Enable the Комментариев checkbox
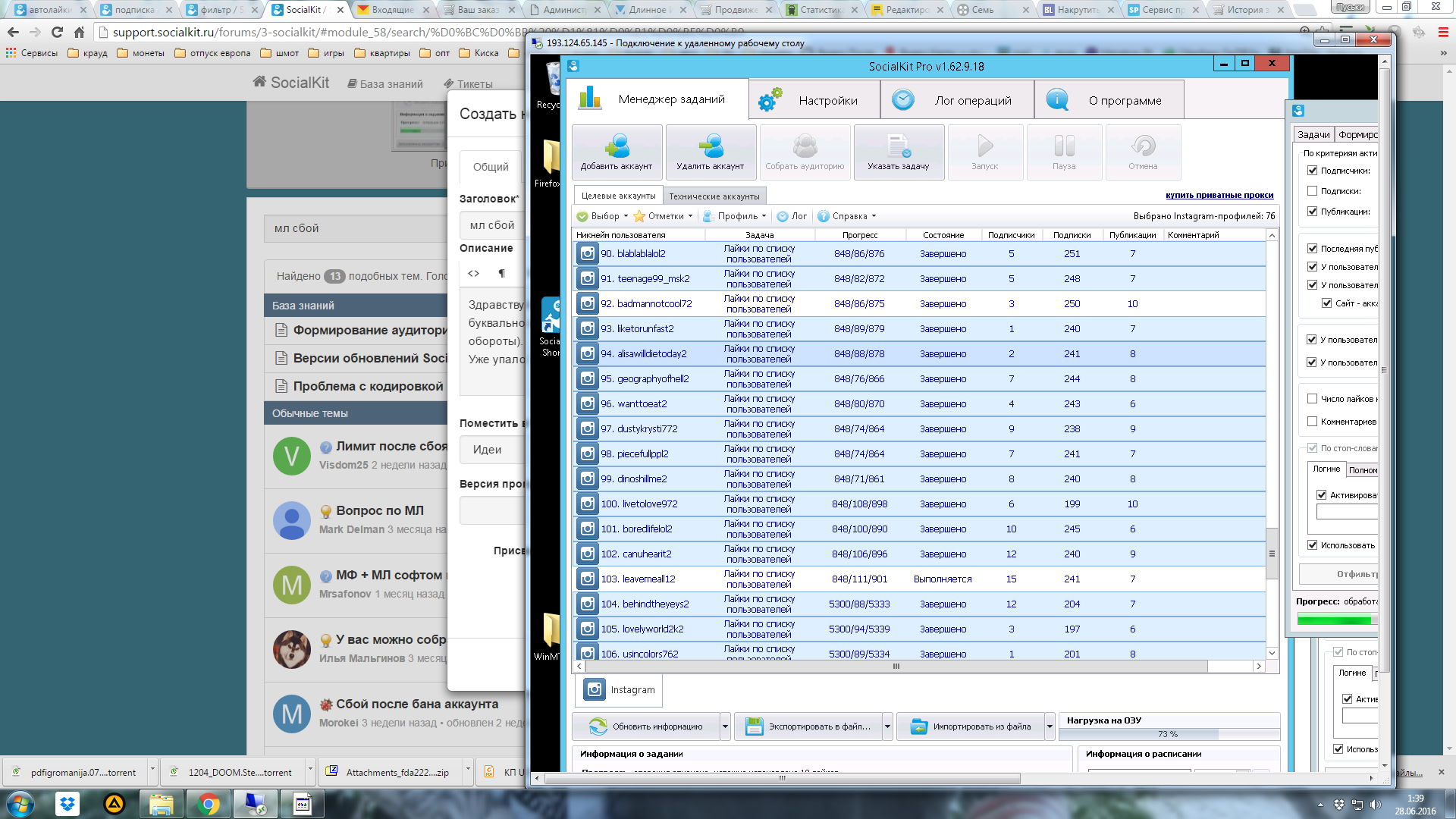 coord(1313,422)
